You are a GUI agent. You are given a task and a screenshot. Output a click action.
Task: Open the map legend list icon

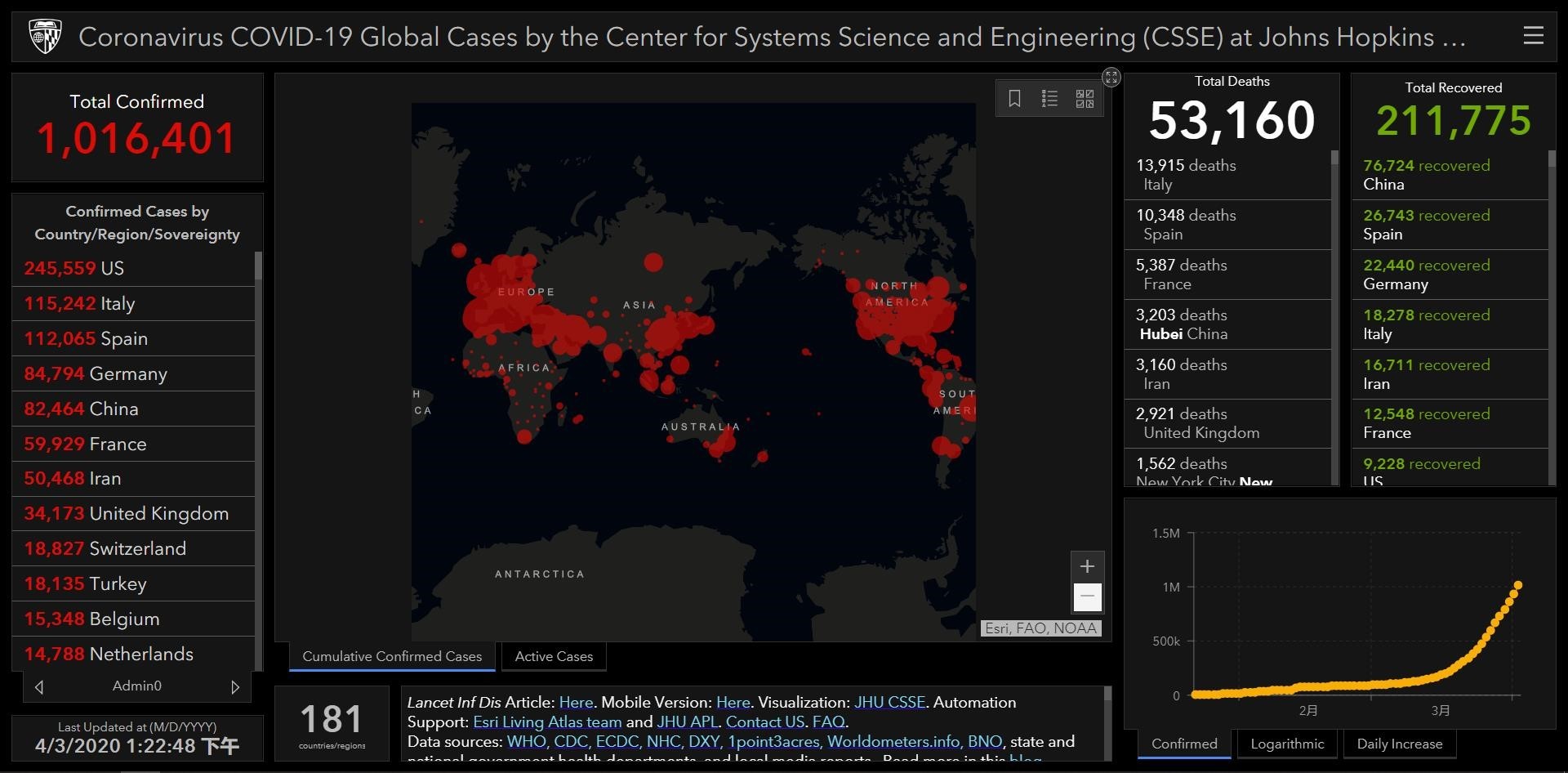point(1049,99)
